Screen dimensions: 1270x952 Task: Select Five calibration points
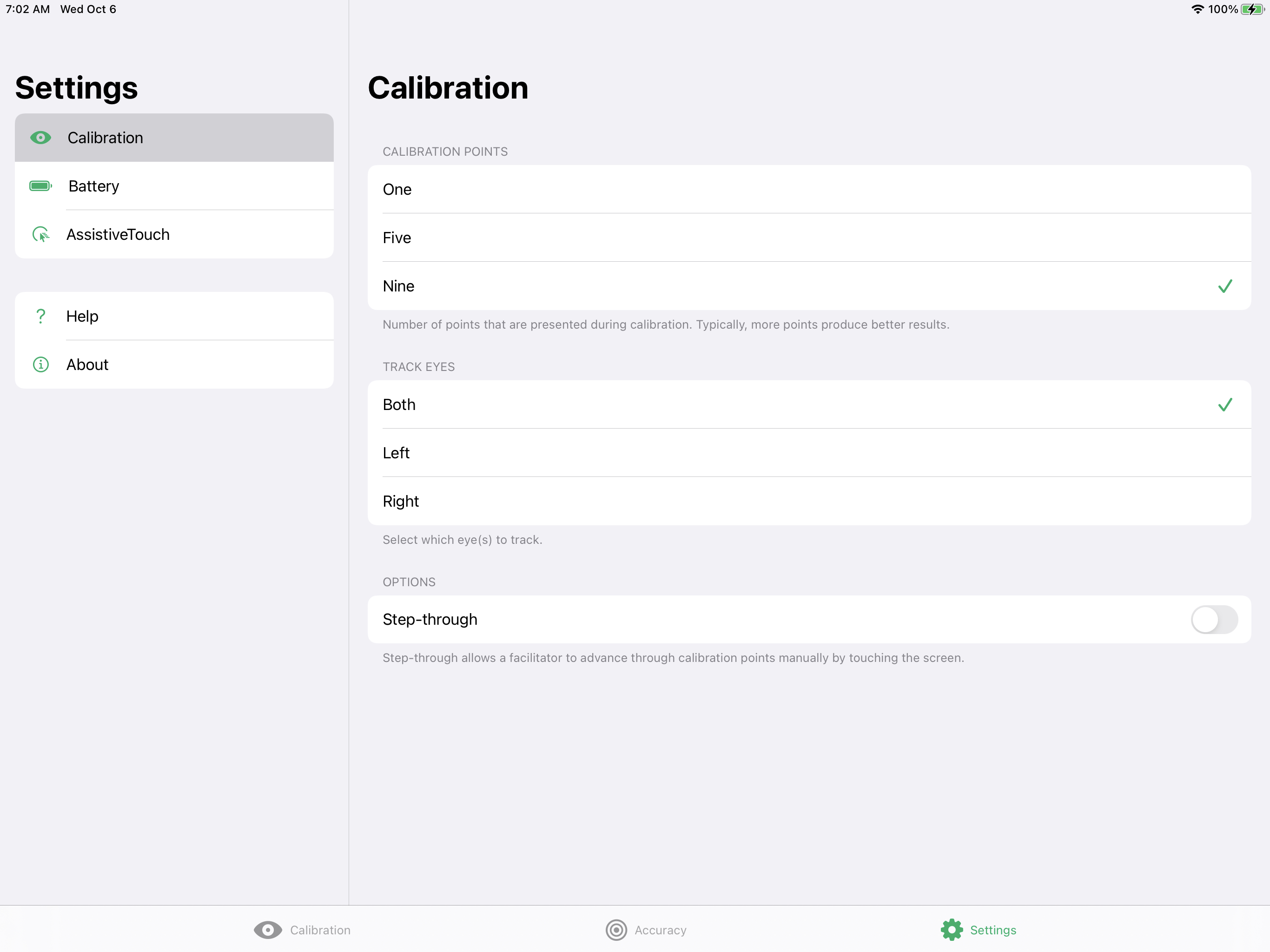pos(809,238)
